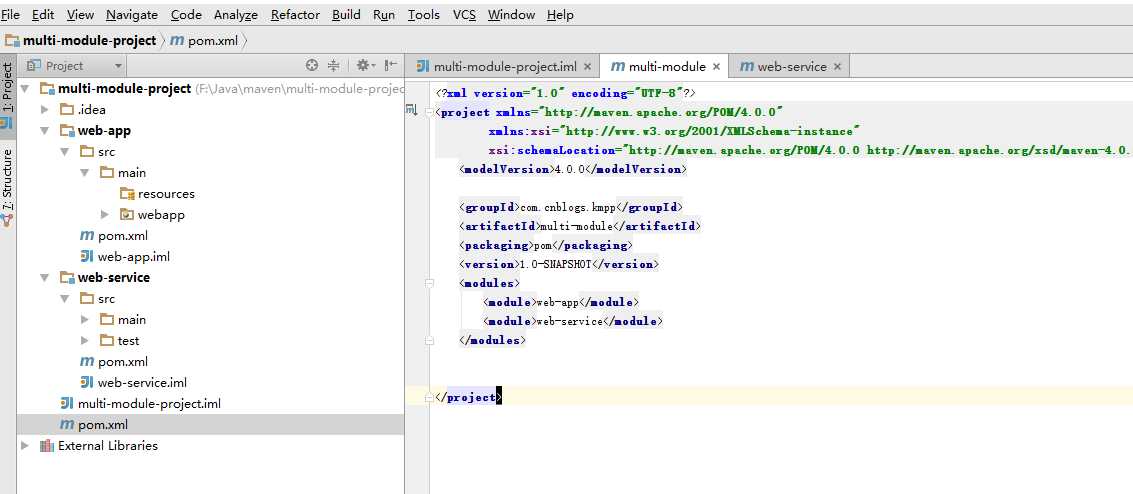
Task: Open the Tools menu
Action: pyautogui.click(x=423, y=14)
